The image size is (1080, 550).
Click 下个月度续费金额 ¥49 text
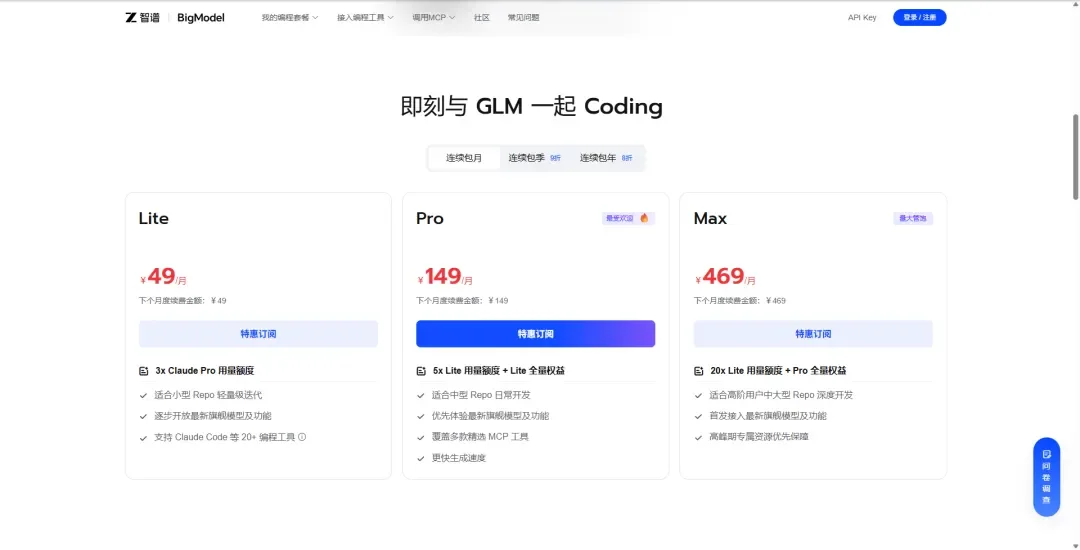183,301
